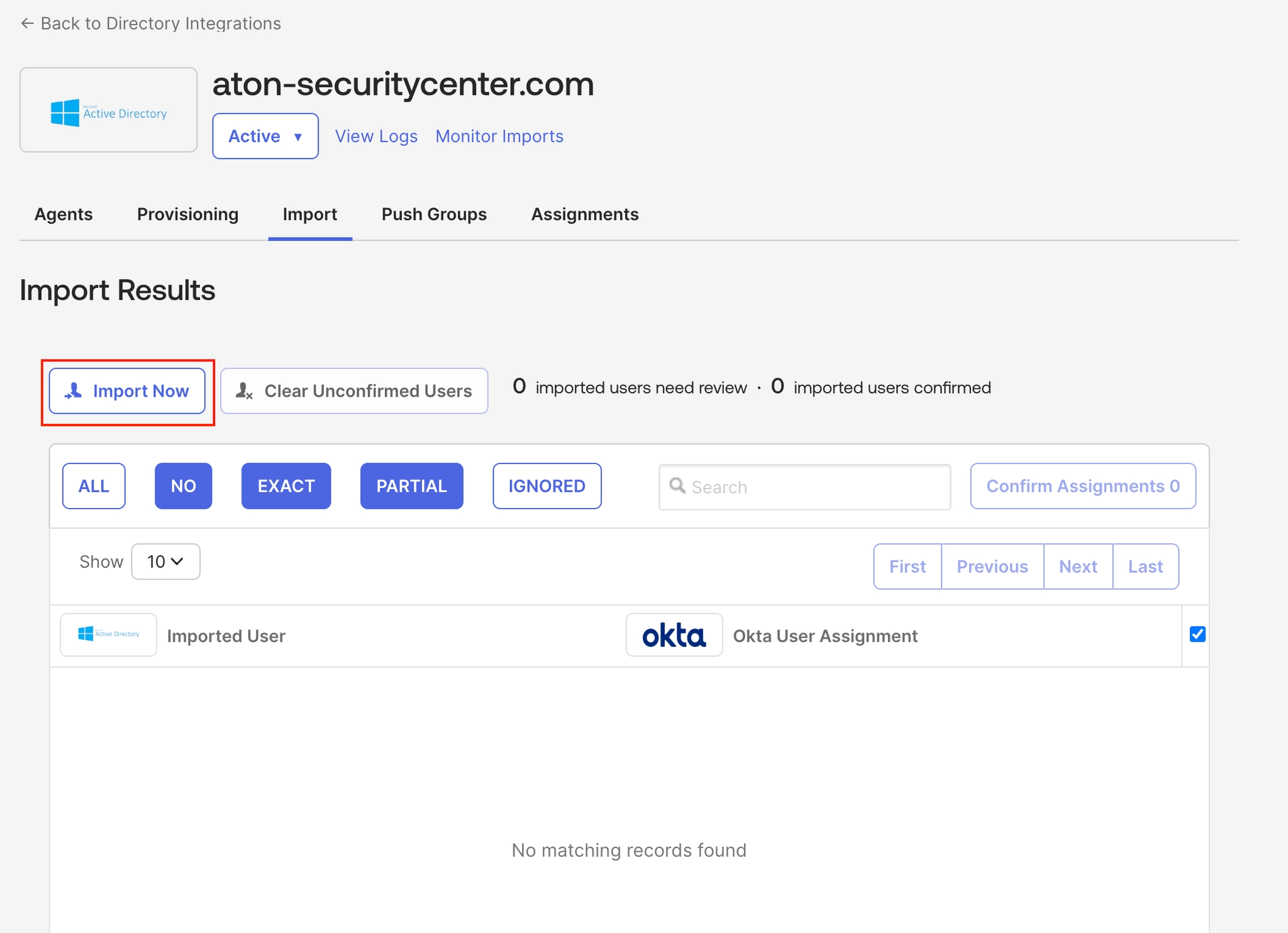Open the View Logs link
This screenshot has width=1288, height=933.
point(376,136)
